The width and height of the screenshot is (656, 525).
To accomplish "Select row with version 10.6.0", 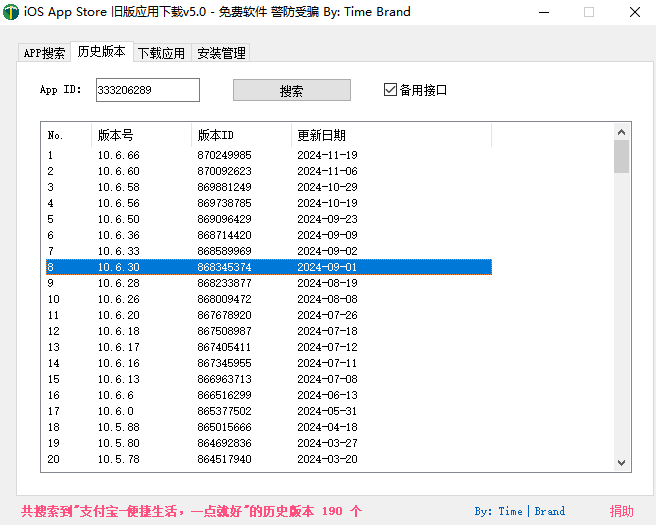I will click(x=269, y=411).
